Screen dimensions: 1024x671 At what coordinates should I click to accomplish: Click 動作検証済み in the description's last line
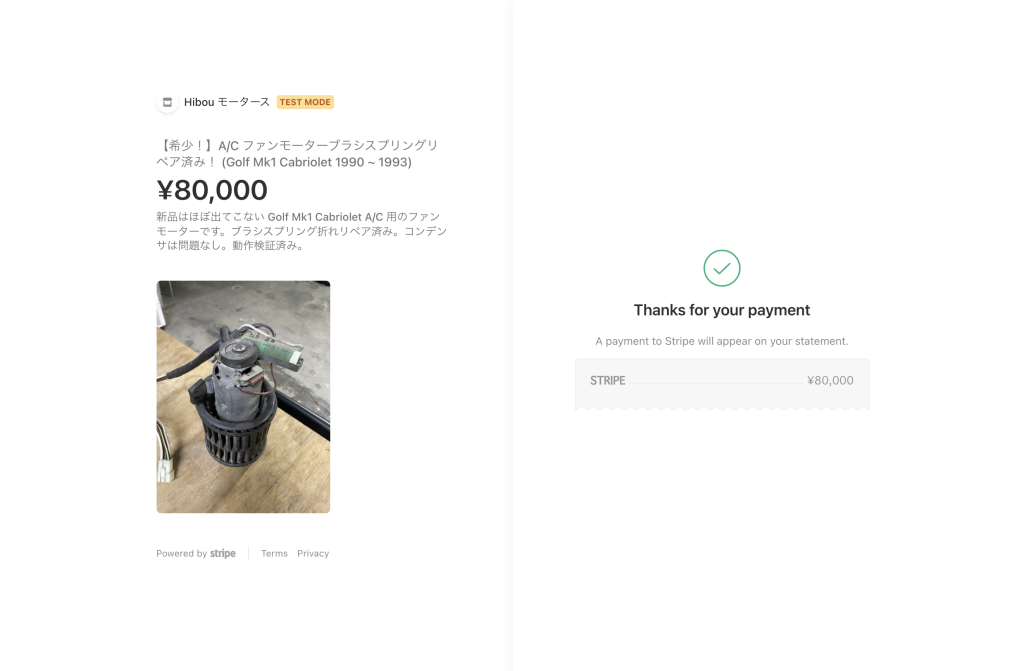pos(263,245)
